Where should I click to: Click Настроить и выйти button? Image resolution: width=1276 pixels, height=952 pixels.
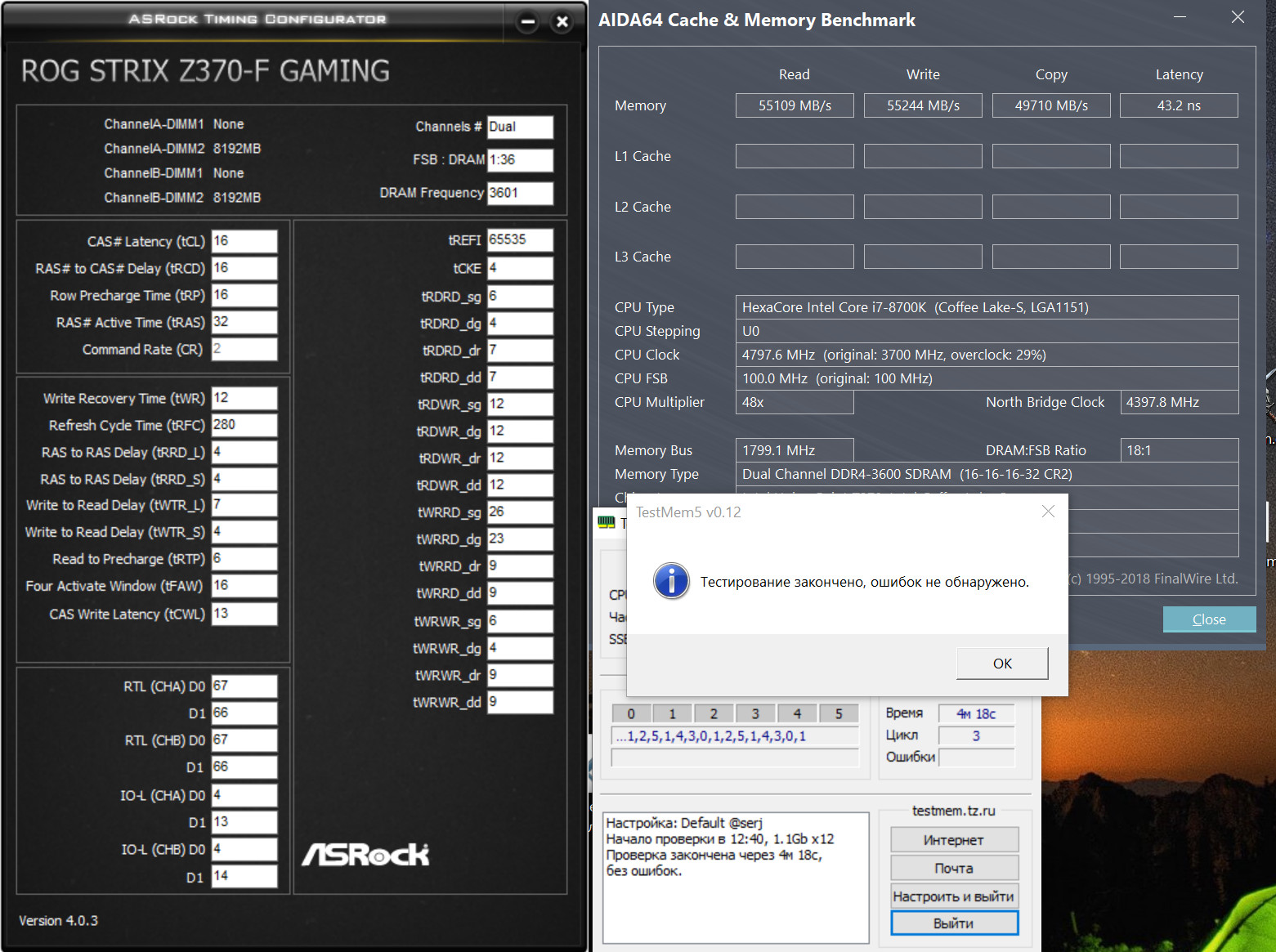point(954,896)
